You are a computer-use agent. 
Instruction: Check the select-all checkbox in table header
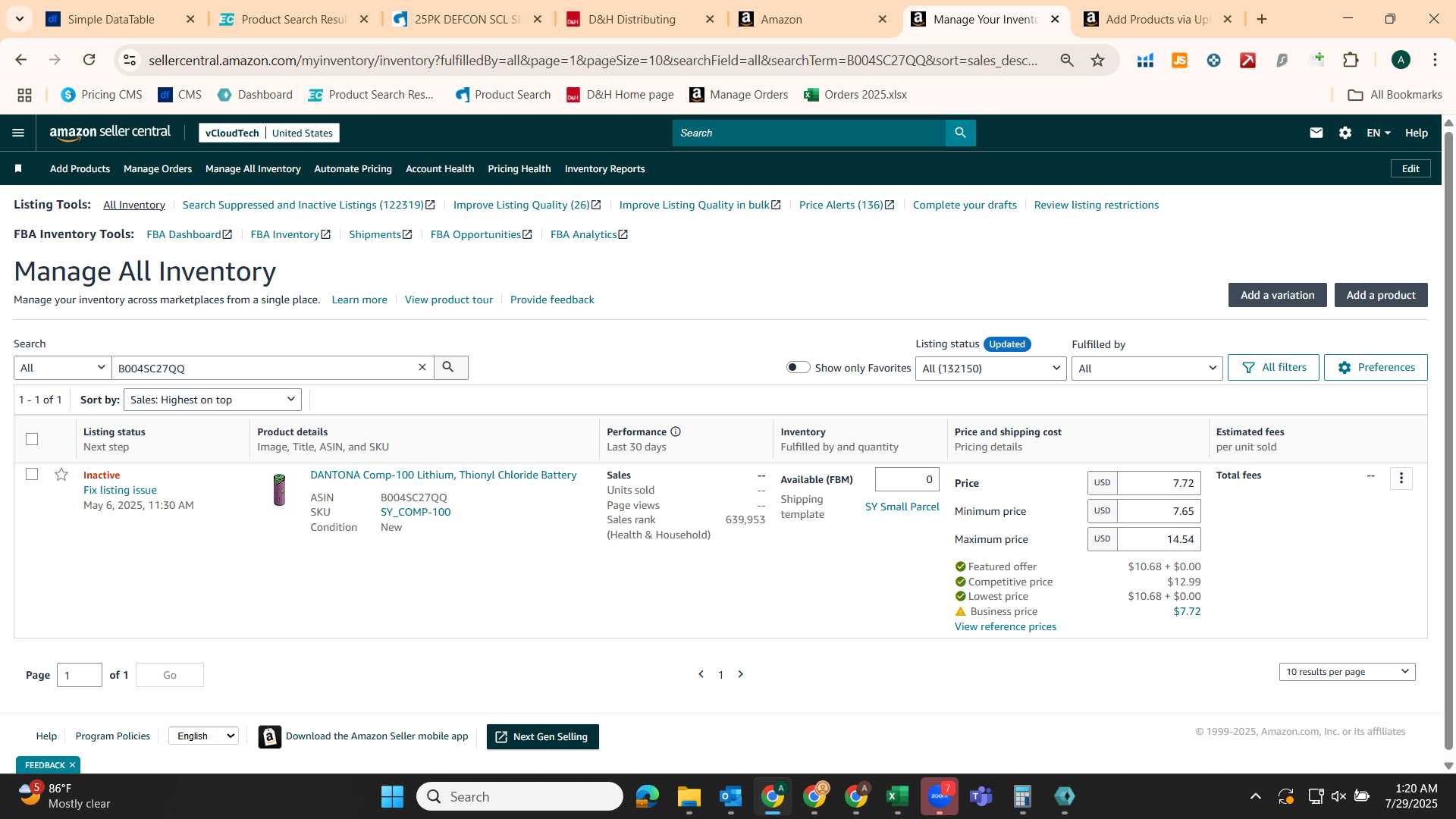pyautogui.click(x=32, y=439)
